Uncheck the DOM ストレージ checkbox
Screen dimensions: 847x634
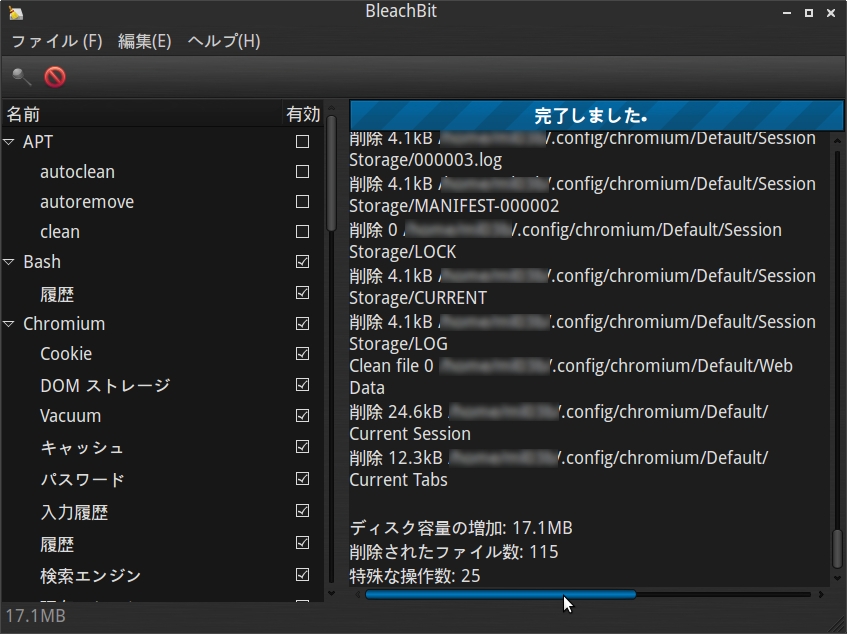[302, 385]
